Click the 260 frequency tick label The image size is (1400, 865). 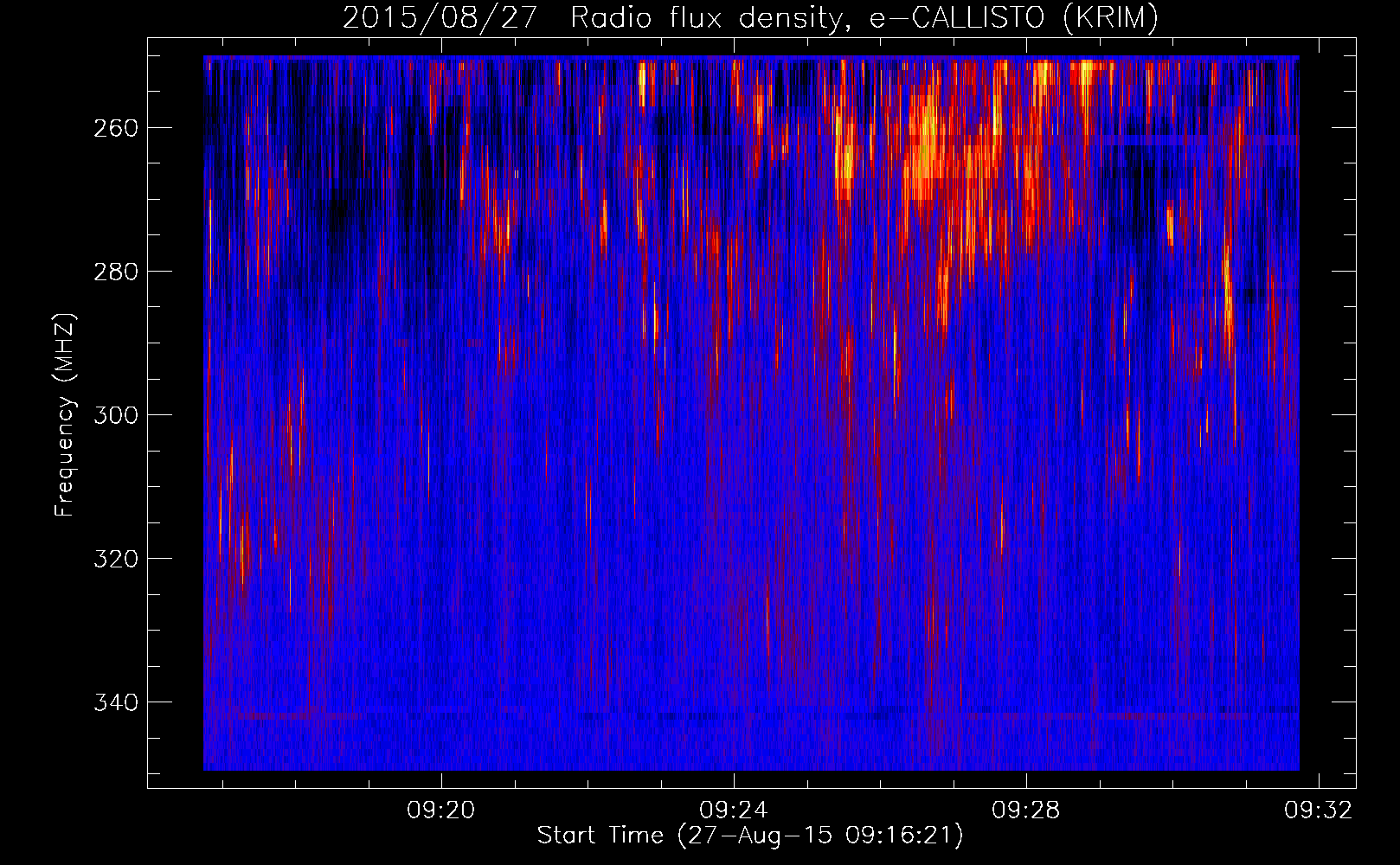tap(115, 128)
